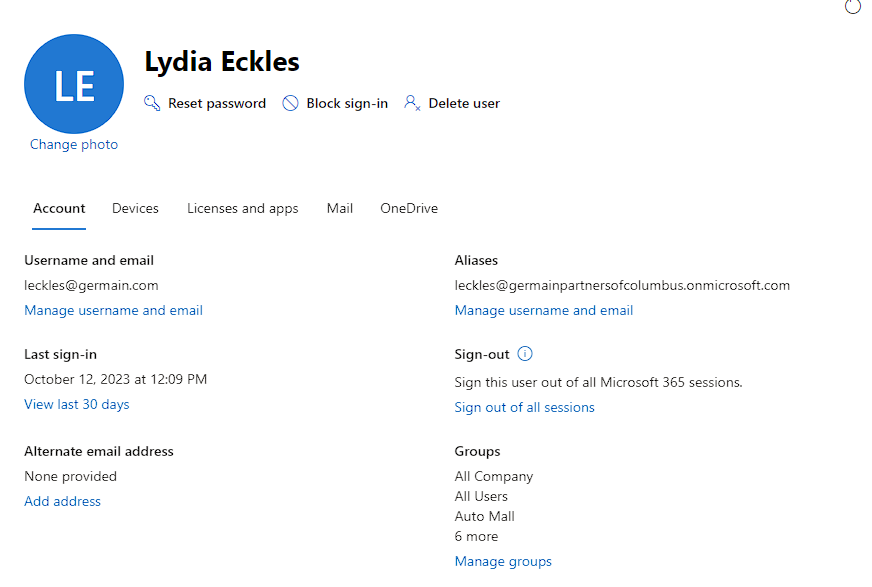Select the Account tab
Image resolution: width=872 pixels, height=587 pixels.
coord(59,208)
